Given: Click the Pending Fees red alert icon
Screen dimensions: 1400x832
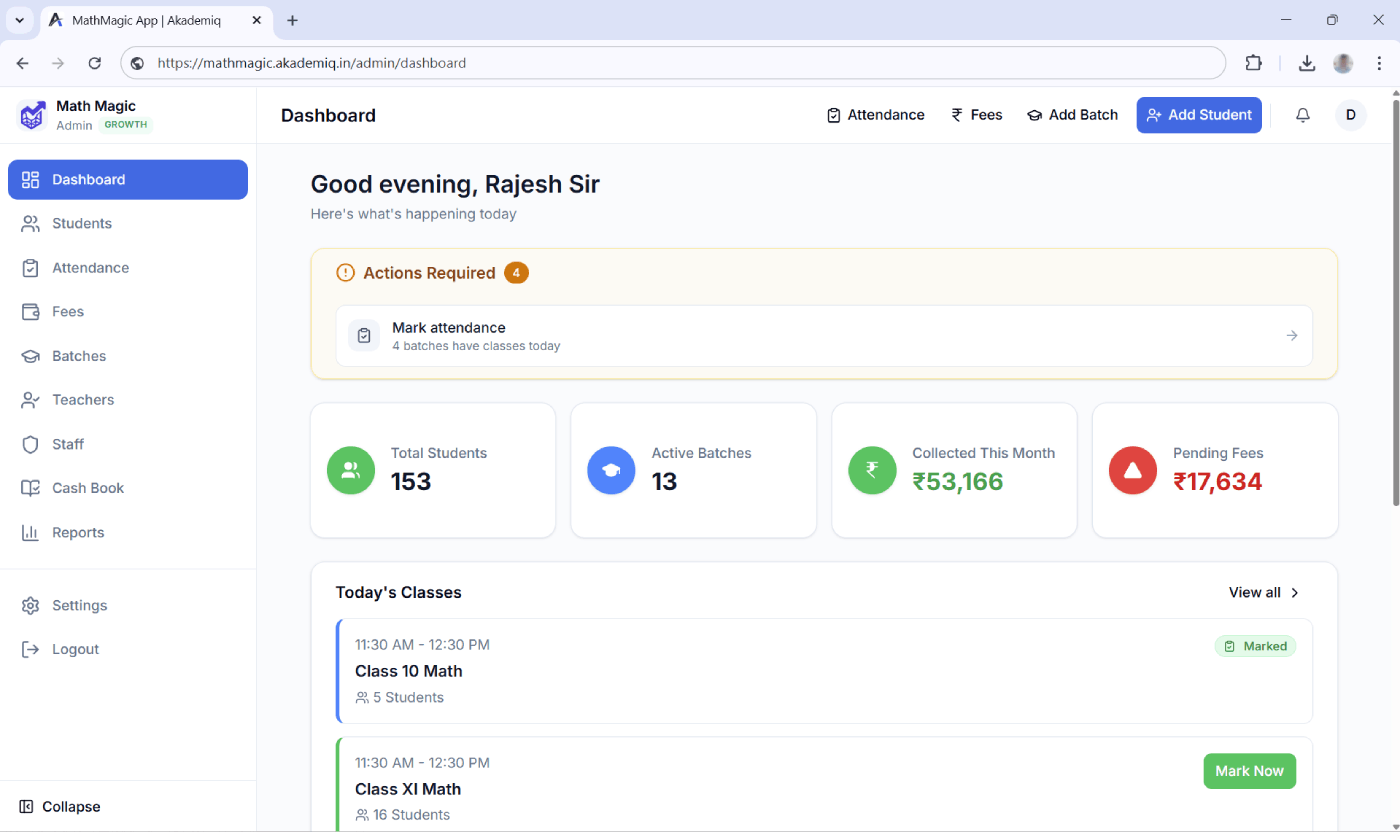Looking at the screenshot, I should coord(1132,470).
